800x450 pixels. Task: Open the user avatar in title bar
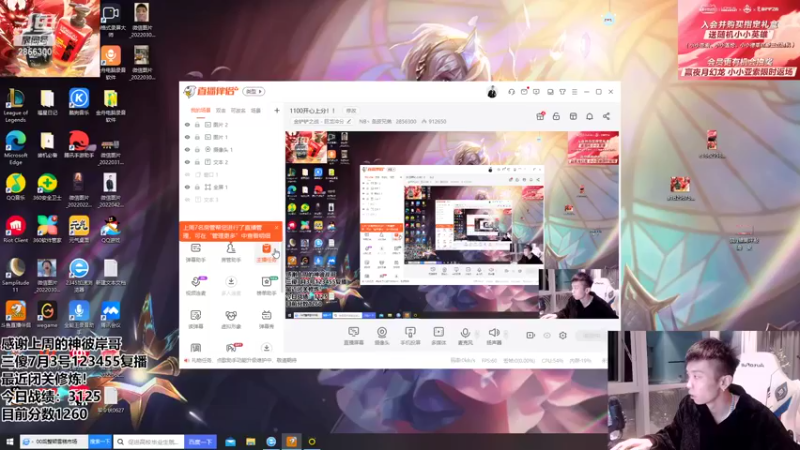[x=492, y=92]
